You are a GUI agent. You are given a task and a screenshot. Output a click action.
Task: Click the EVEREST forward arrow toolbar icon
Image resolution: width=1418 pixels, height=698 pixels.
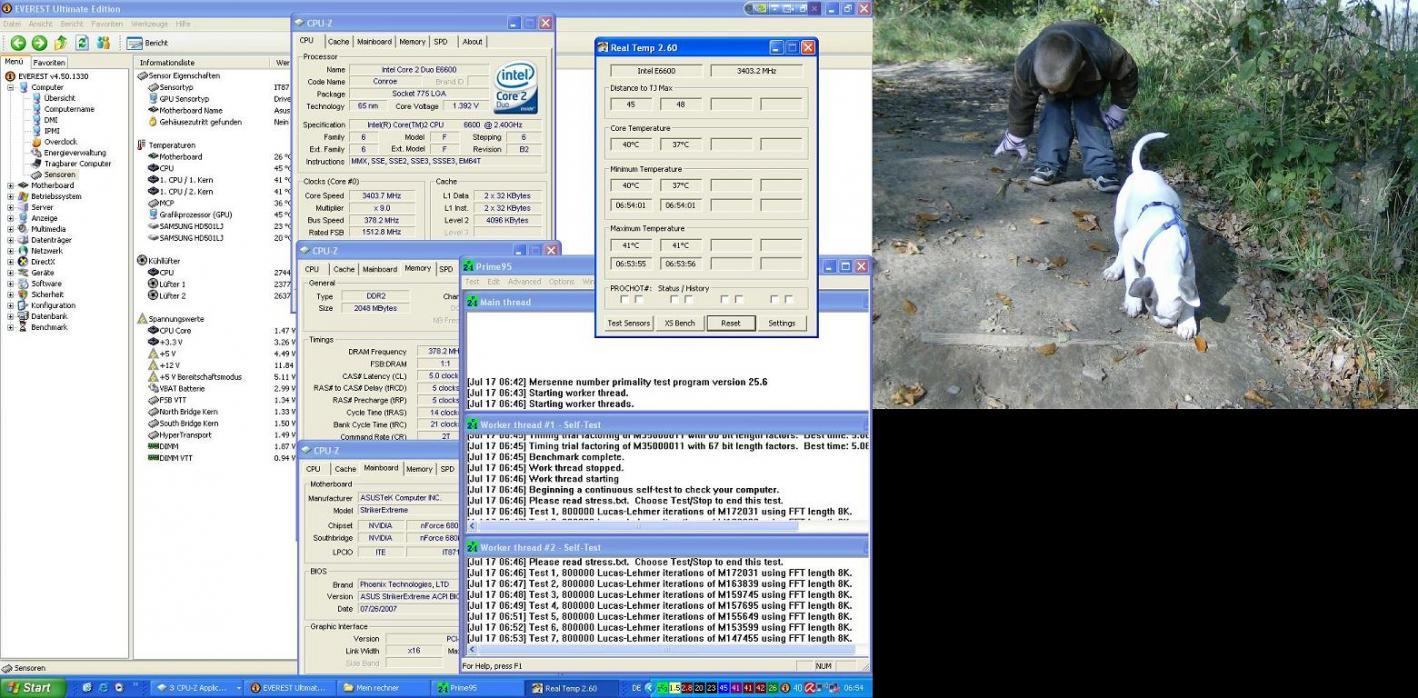coord(39,43)
